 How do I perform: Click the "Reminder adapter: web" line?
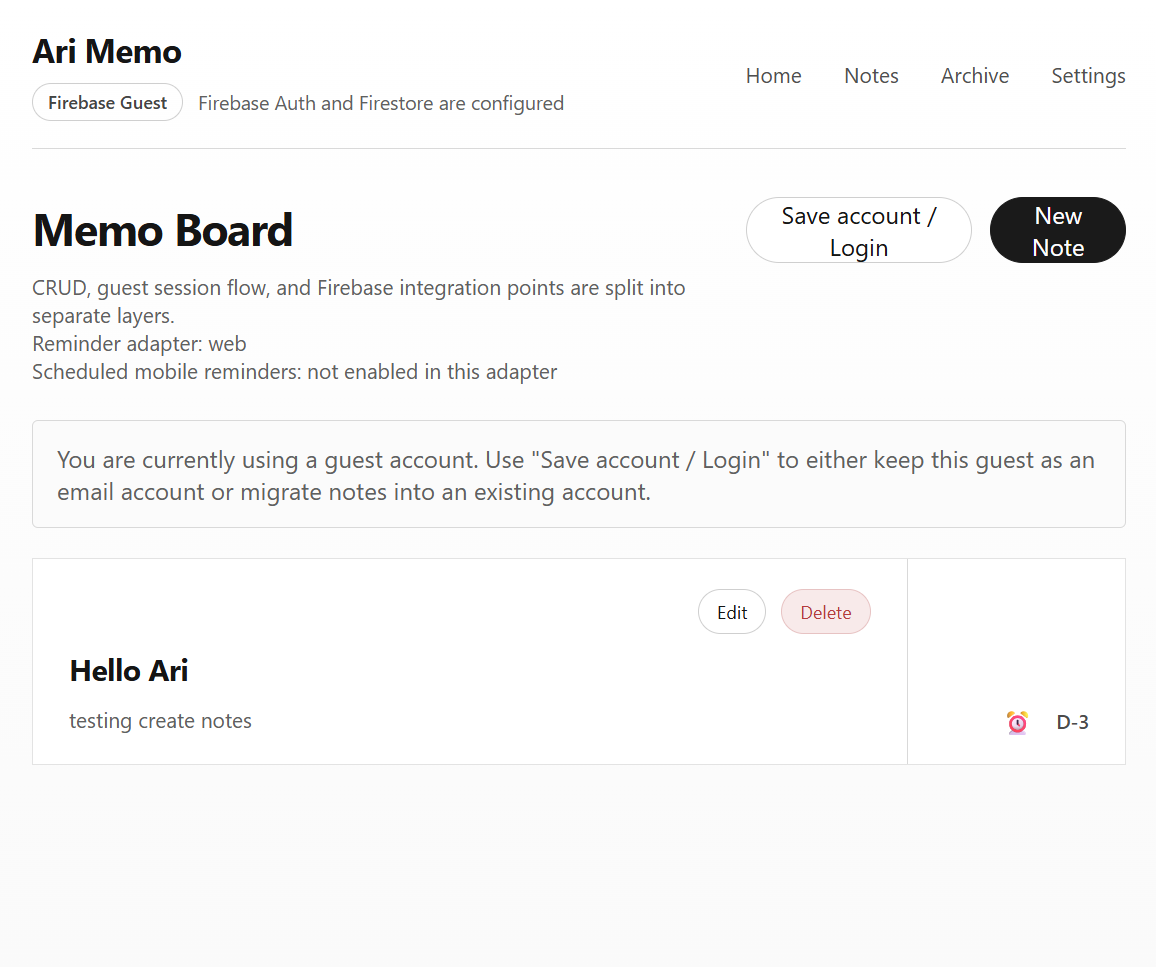coord(139,344)
